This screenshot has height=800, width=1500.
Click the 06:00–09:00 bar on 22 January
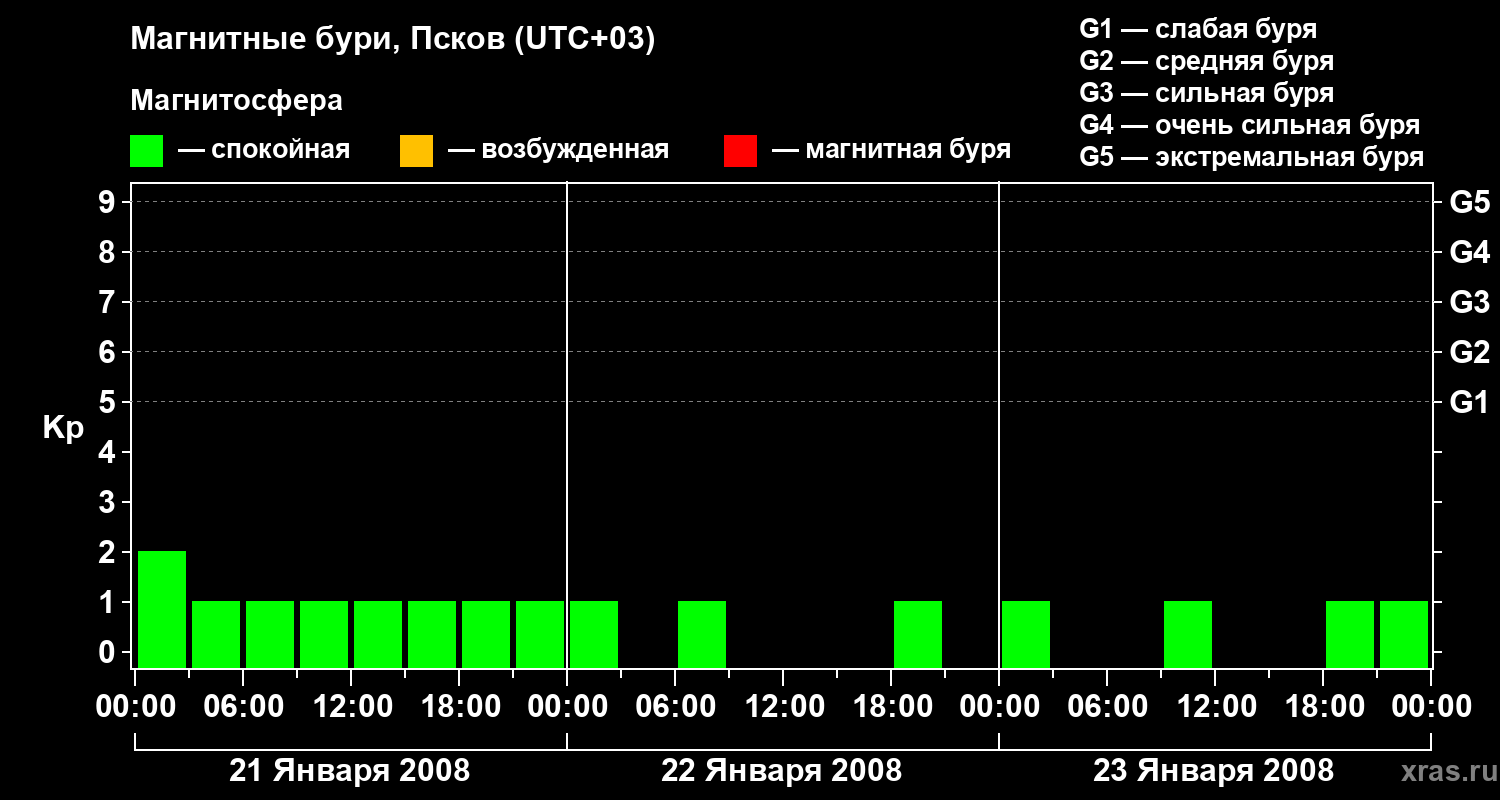(702, 634)
